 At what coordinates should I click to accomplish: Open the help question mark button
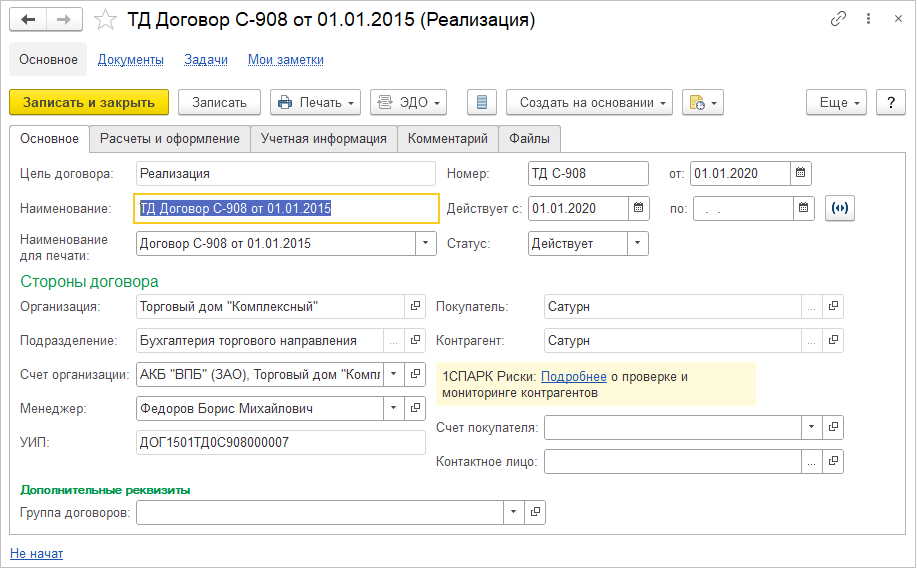890,102
